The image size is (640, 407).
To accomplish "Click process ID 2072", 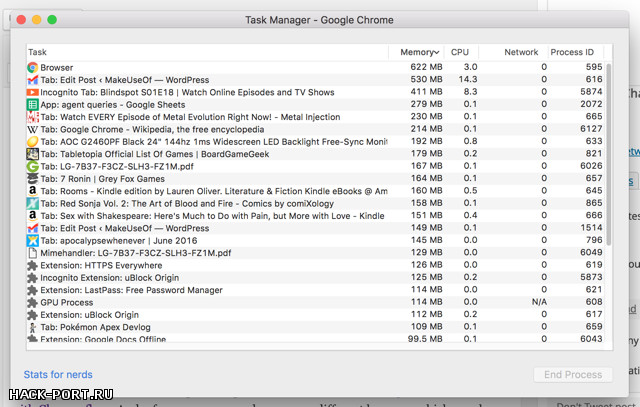I will coord(591,104).
